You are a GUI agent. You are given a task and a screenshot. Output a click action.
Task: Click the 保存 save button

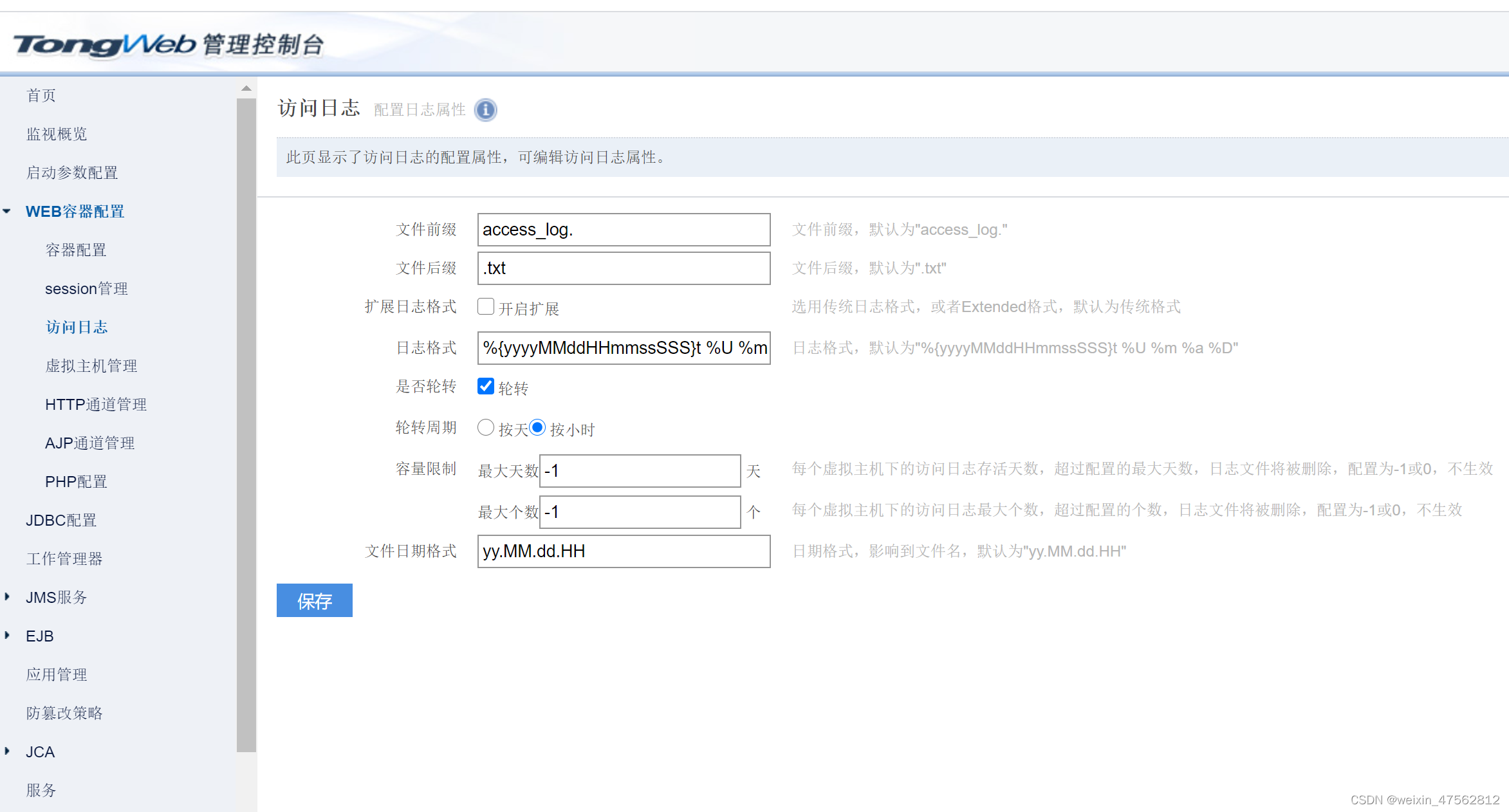point(314,600)
